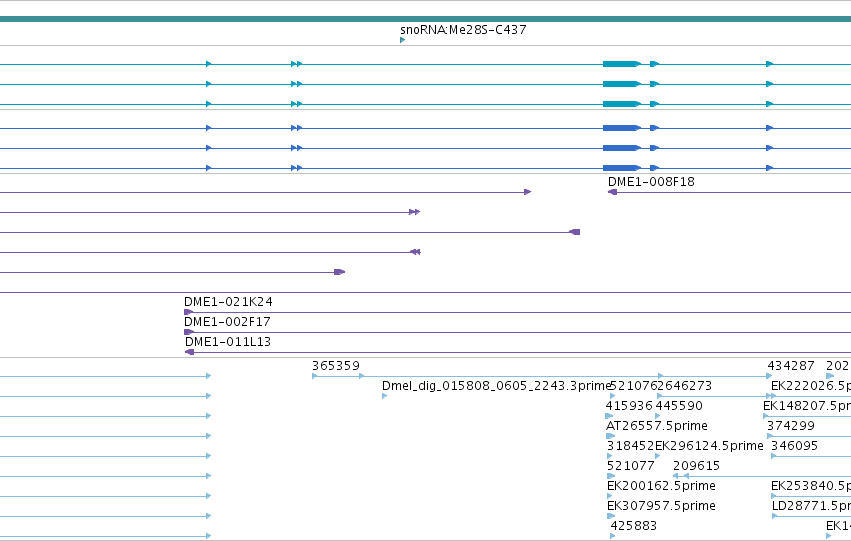
Task: Select the 445590 feature label
Action: click(679, 406)
